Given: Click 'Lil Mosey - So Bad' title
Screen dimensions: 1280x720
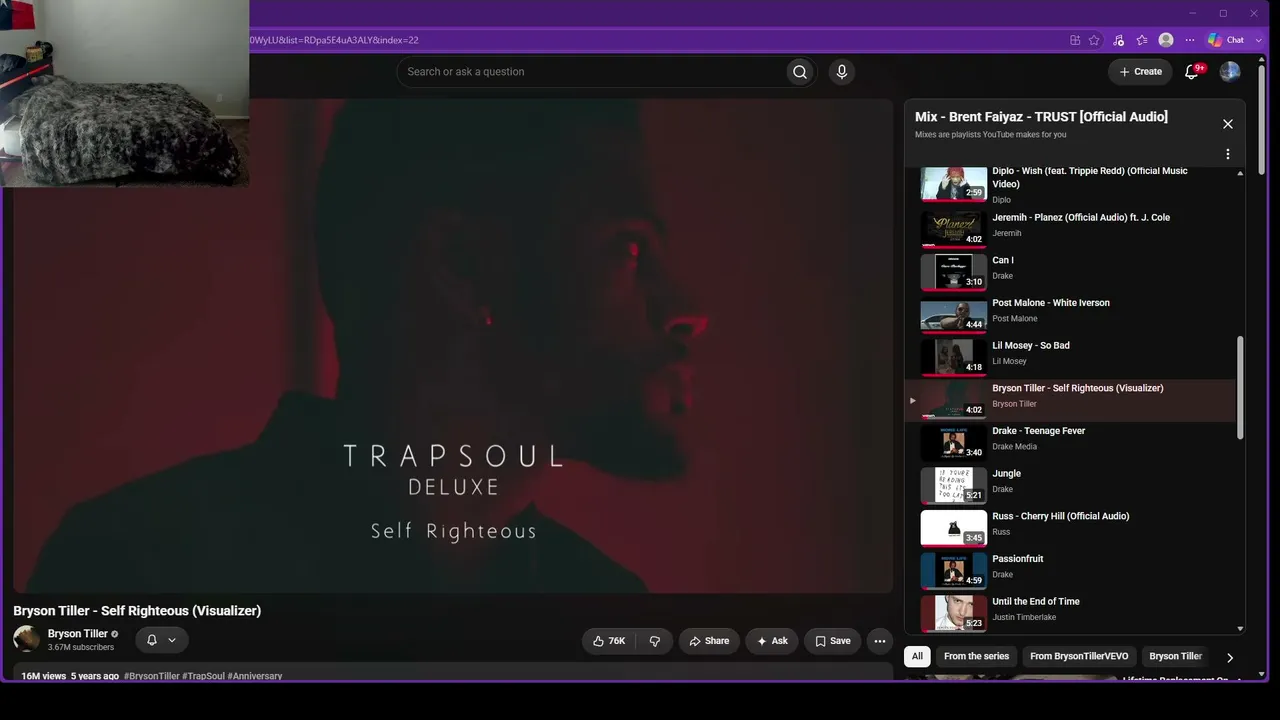Looking at the screenshot, I should (x=1031, y=346).
